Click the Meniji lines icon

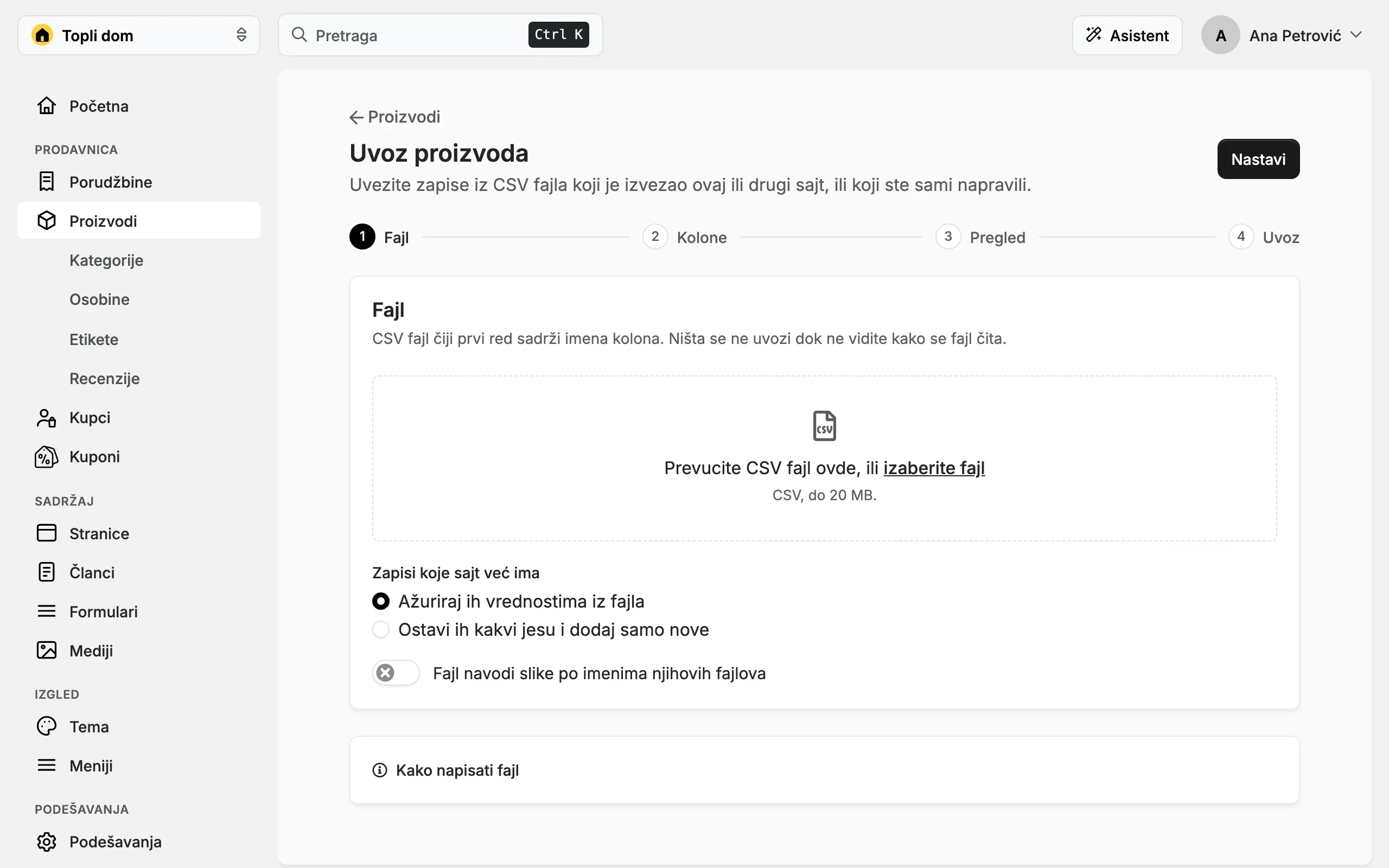click(x=47, y=766)
